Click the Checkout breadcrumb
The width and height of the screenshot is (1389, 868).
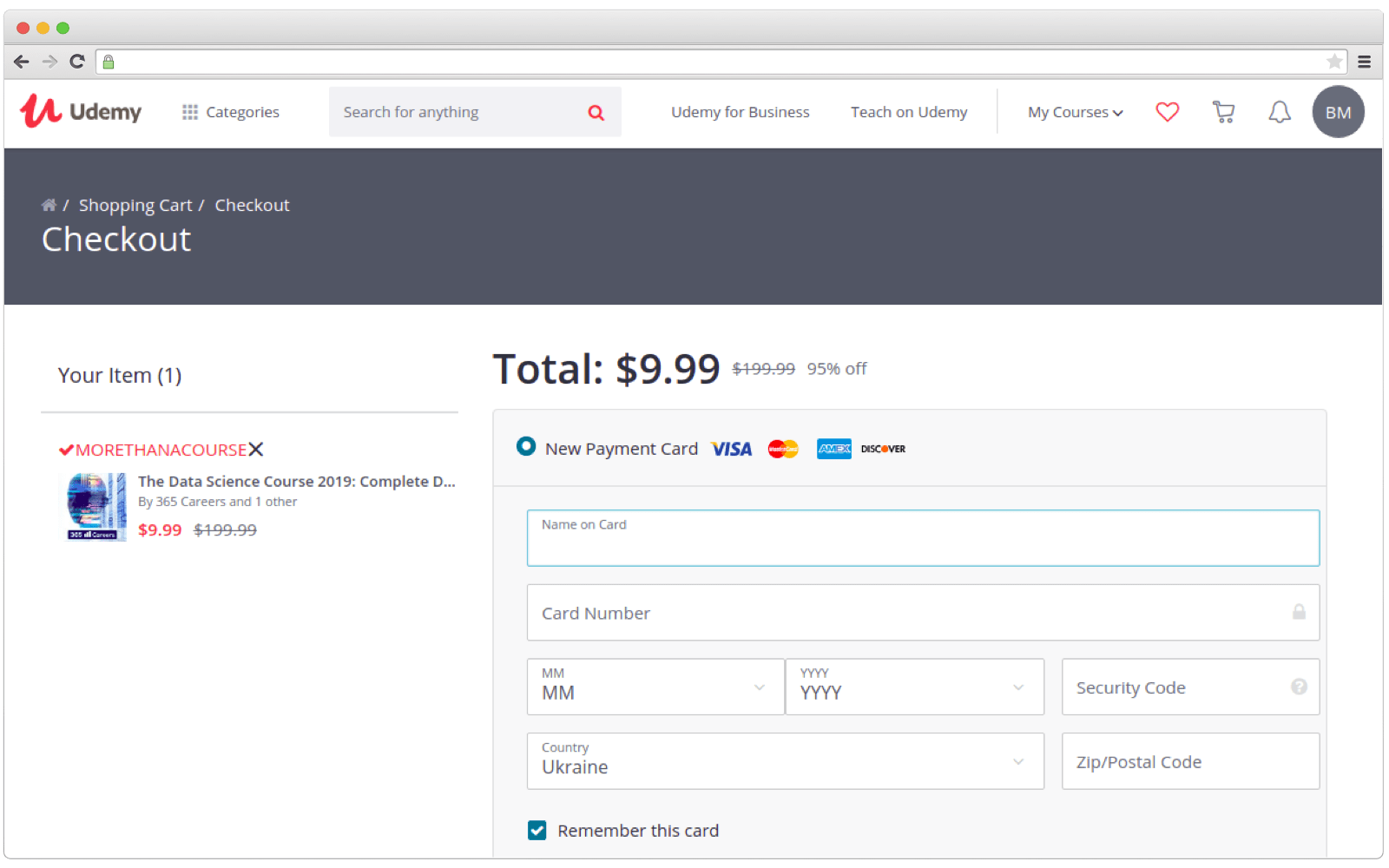tap(252, 205)
